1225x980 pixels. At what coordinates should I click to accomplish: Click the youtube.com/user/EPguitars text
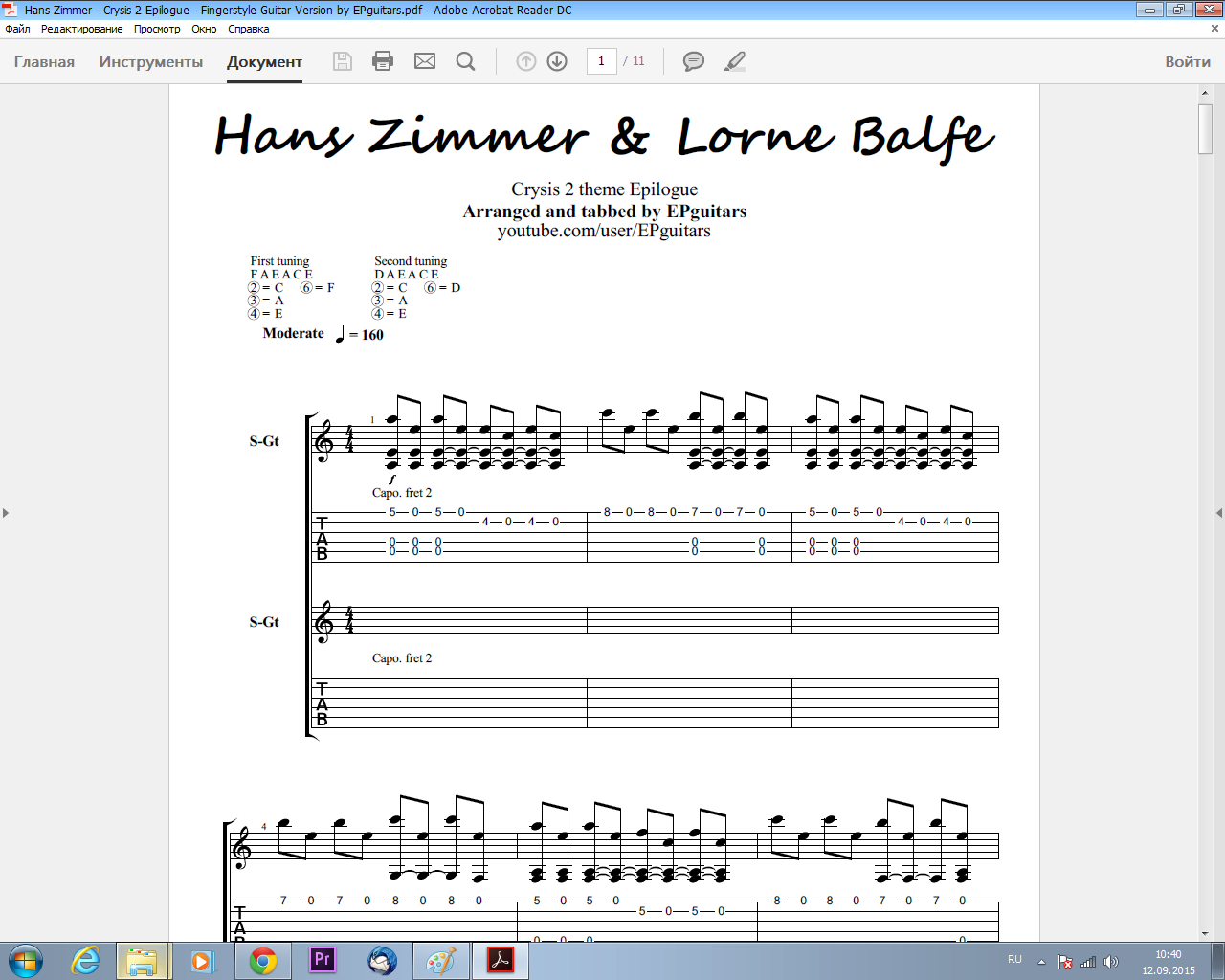coord(604,231)
